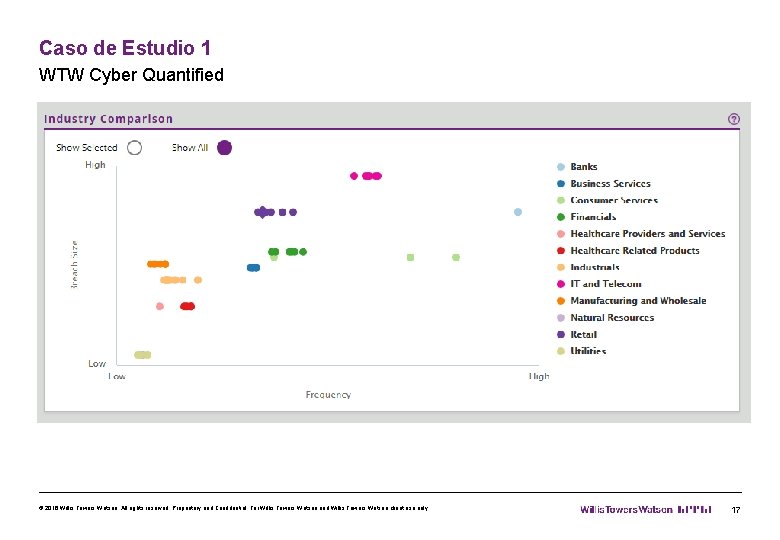Click the dark blue Business Services data point
The height and width of the screenshot is (540, 780).
click(x=253, y=268)
